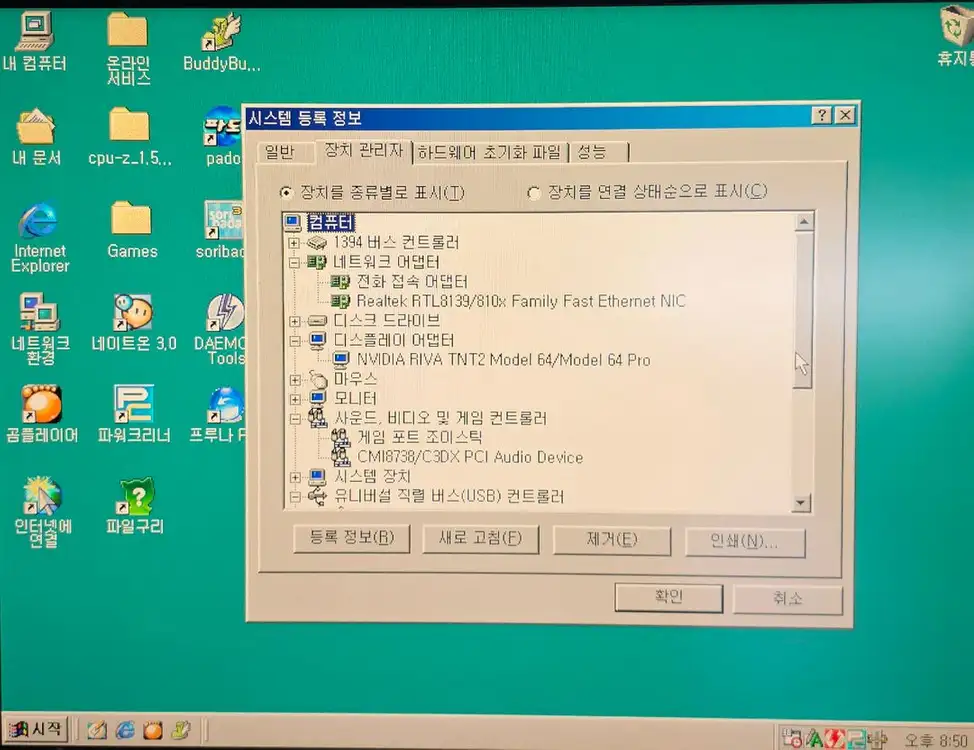Click the 인쇄(N)... button

[x=745, y=541]
